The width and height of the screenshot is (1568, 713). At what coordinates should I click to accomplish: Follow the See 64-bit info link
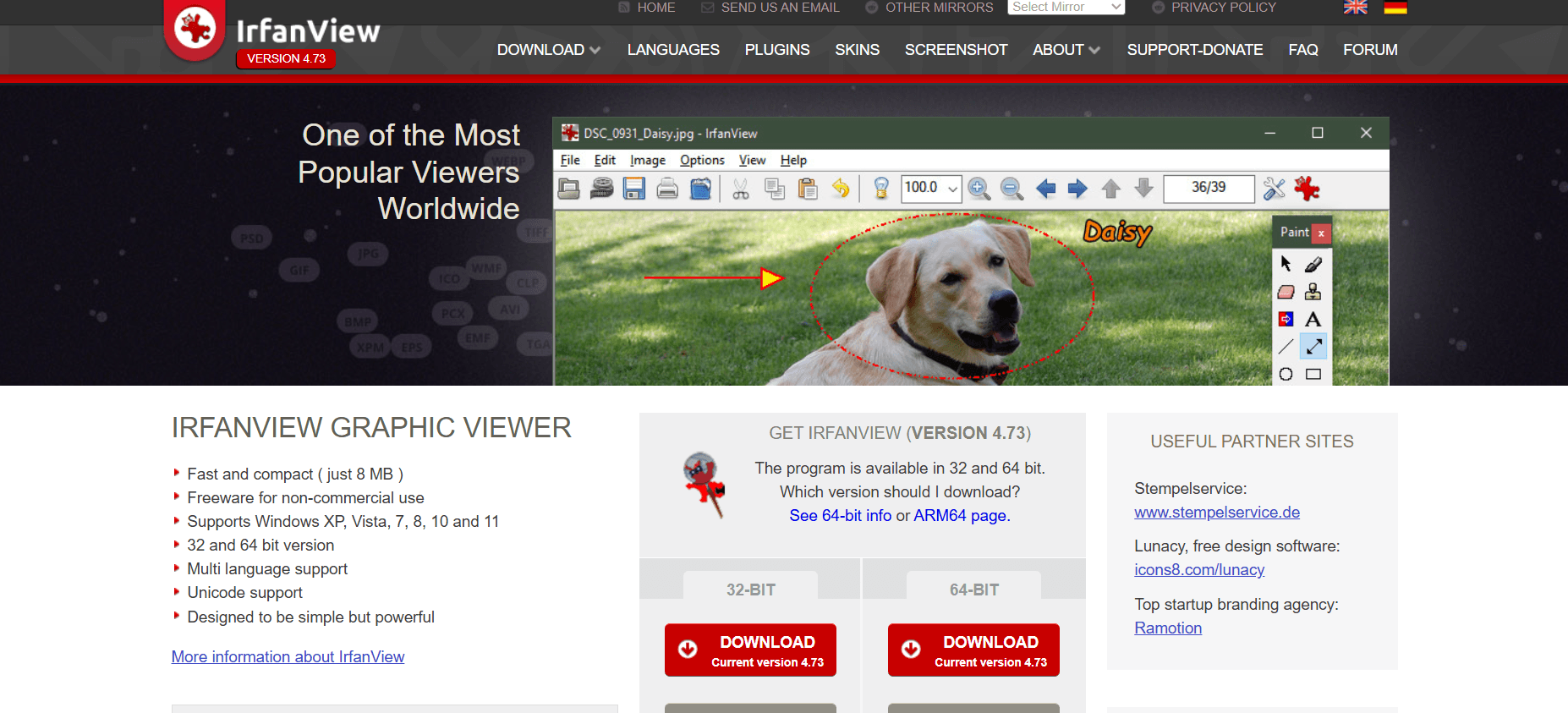point(840,516)
